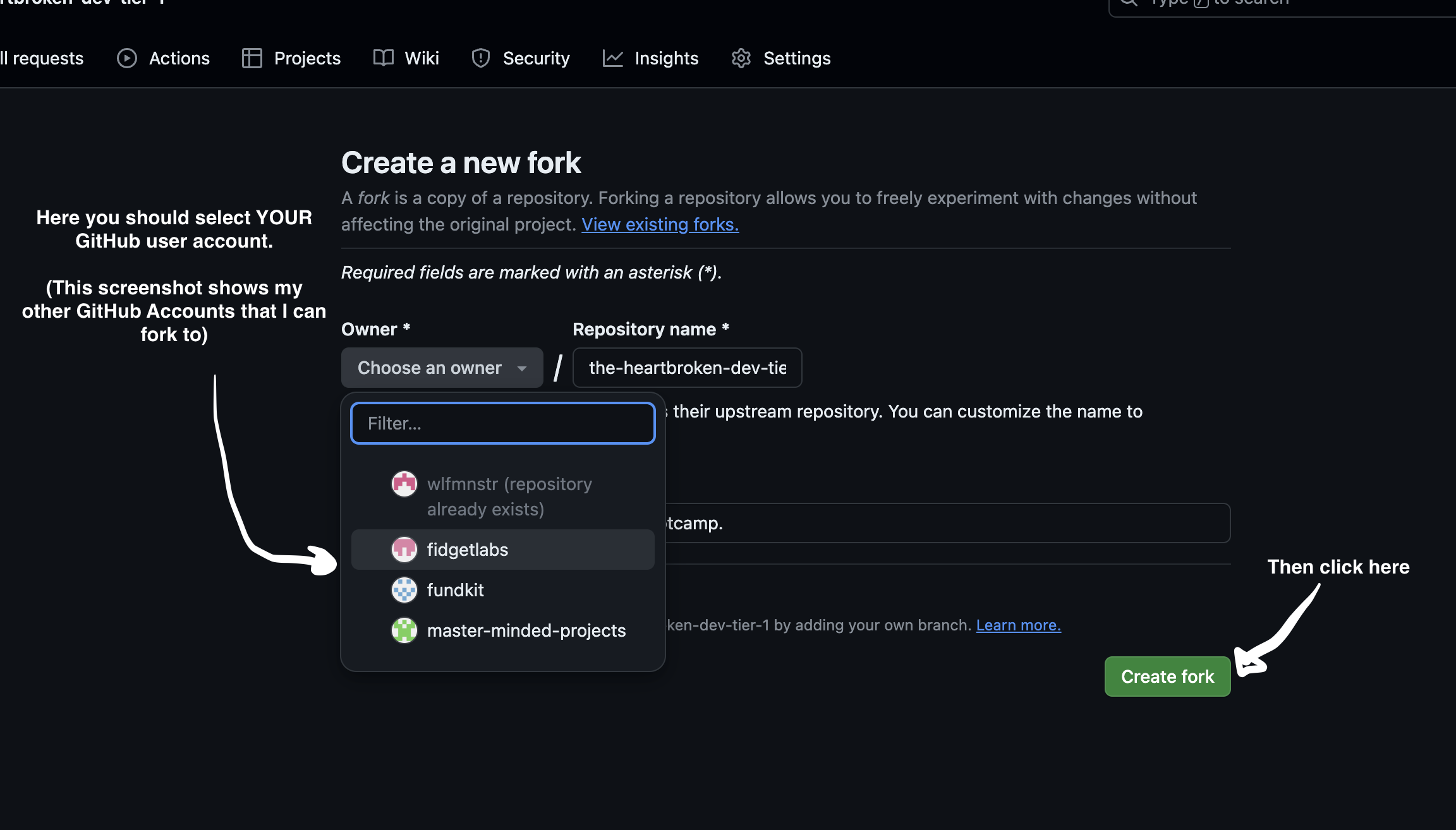Focus the Description text field
The image size is (1456, 830).
pyautogui.click(x=947, y=523)
